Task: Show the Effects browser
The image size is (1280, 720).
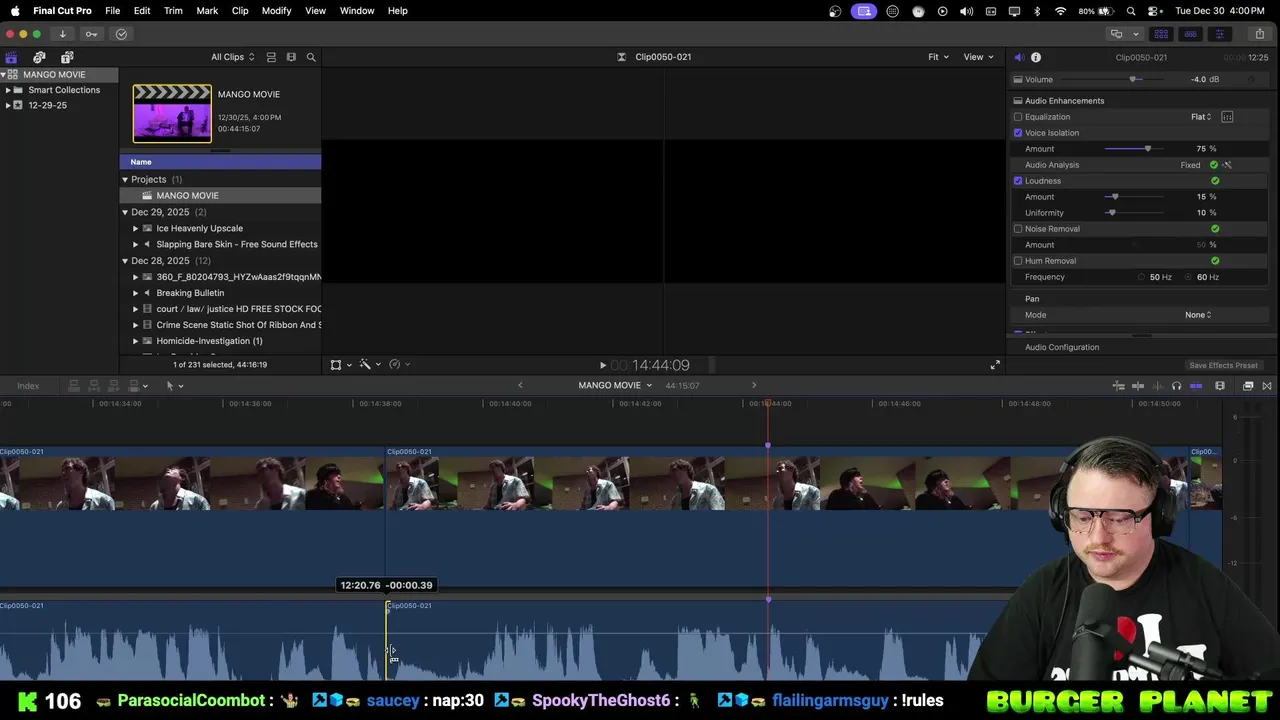Action: pos(1248,386)
